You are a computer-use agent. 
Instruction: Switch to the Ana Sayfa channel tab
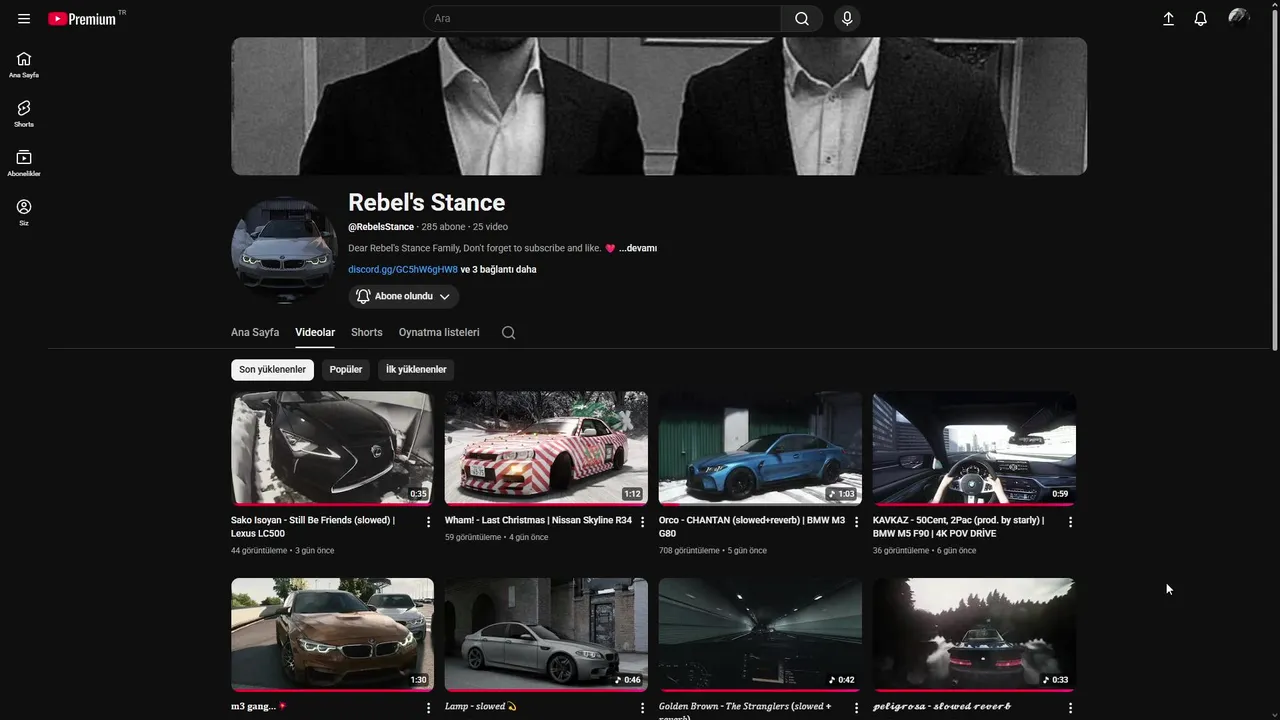(x=255, y=332)
